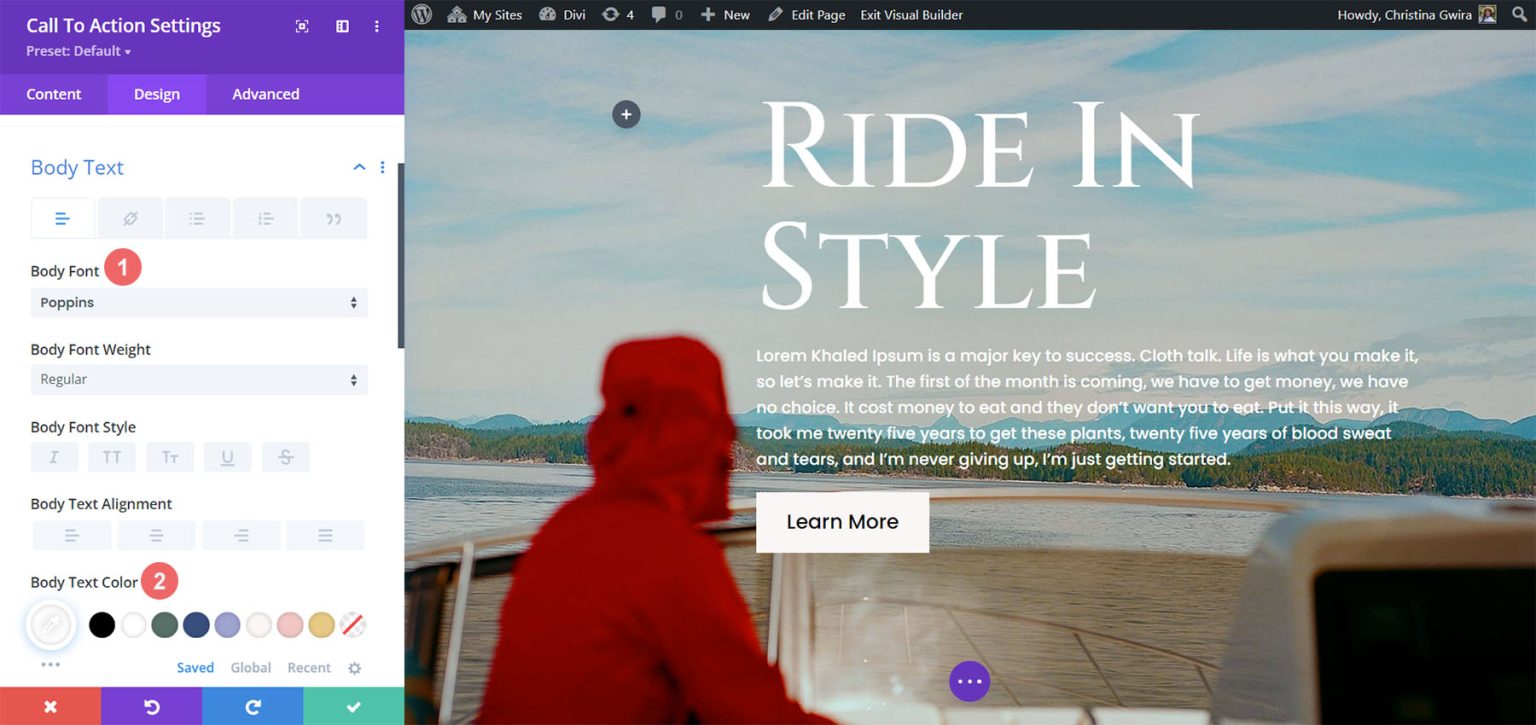Open the expand modal view icon

[302, 26]
